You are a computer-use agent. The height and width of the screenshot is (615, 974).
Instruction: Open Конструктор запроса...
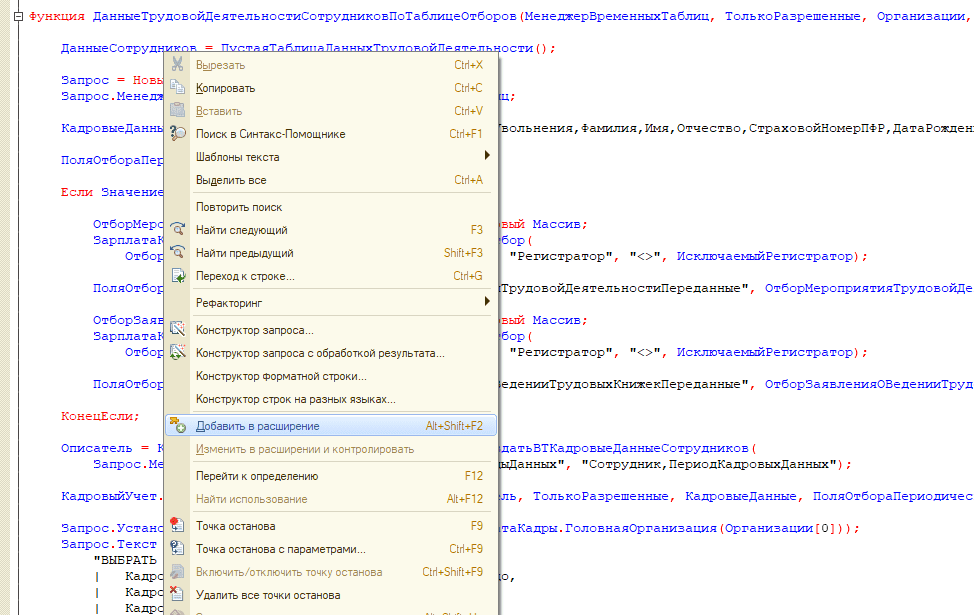331,330
